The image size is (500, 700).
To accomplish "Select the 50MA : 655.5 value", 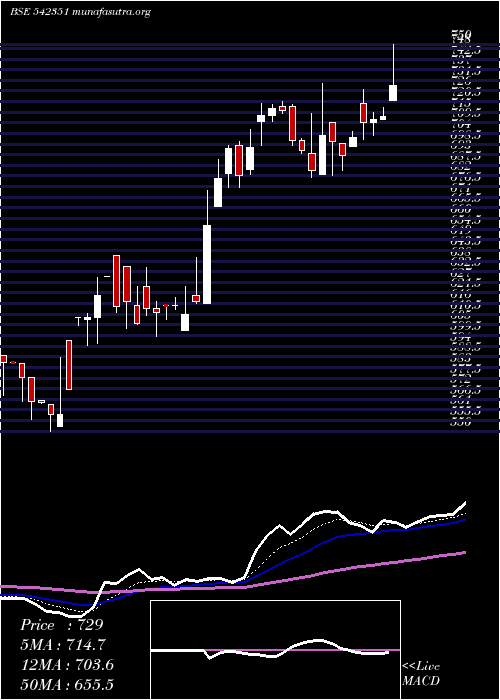I will tap(67, 685).
